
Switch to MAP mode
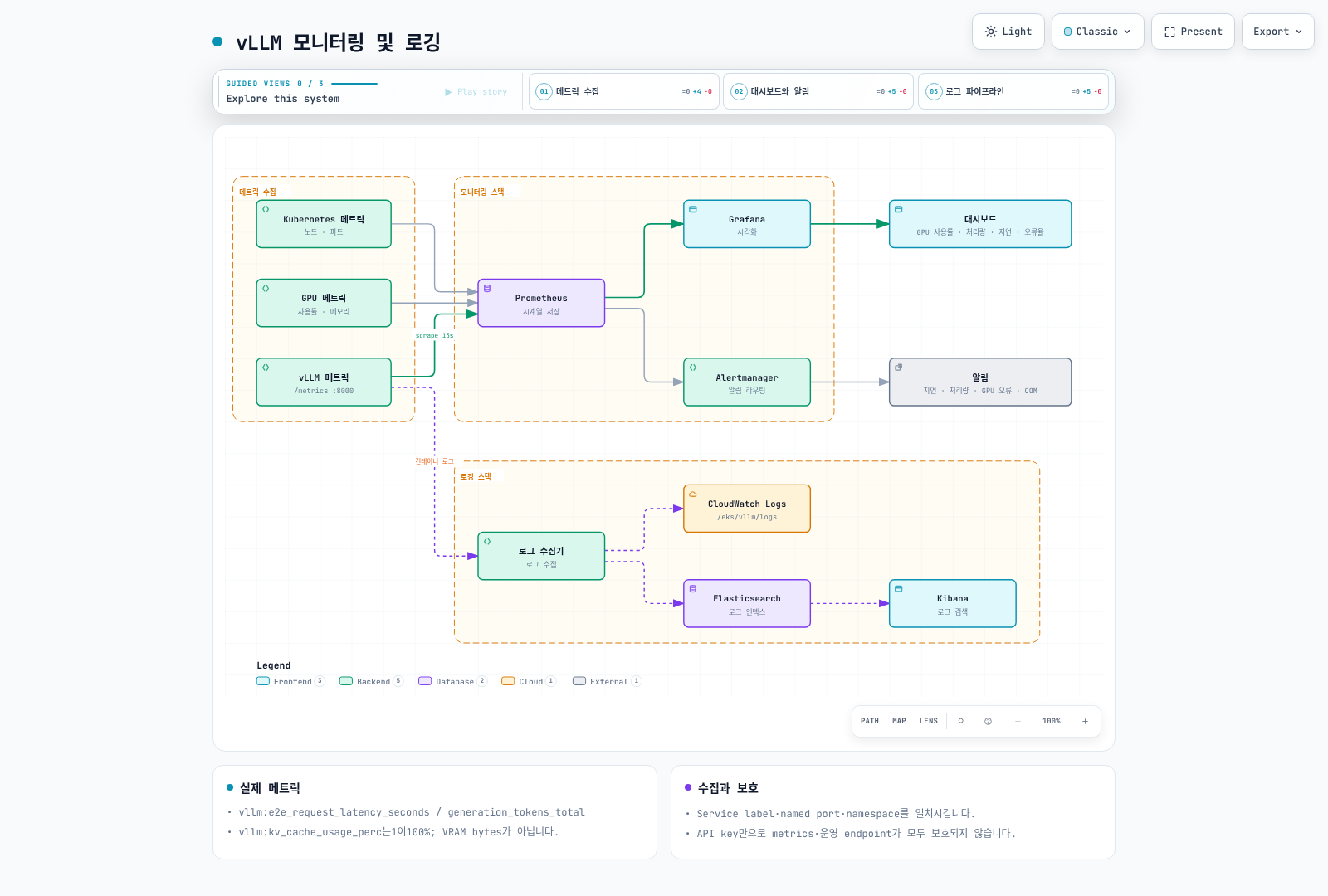click(x=899, y=722)
